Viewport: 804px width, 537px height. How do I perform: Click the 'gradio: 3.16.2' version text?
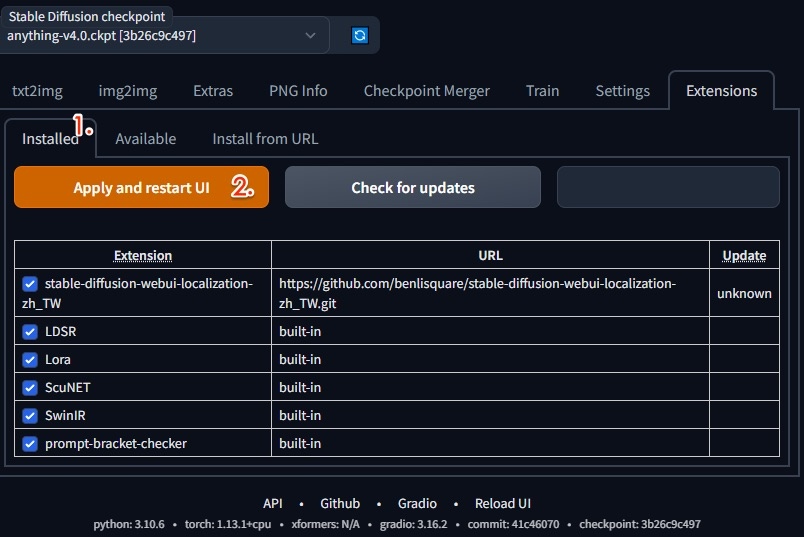(413, 524)
